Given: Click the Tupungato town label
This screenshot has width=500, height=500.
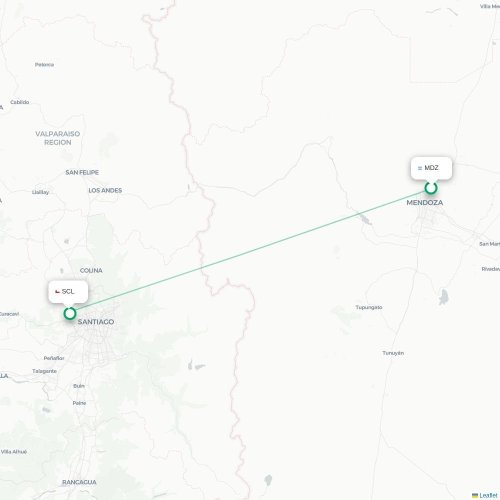Looking at the screenshot, I should (x=369, y=307).
